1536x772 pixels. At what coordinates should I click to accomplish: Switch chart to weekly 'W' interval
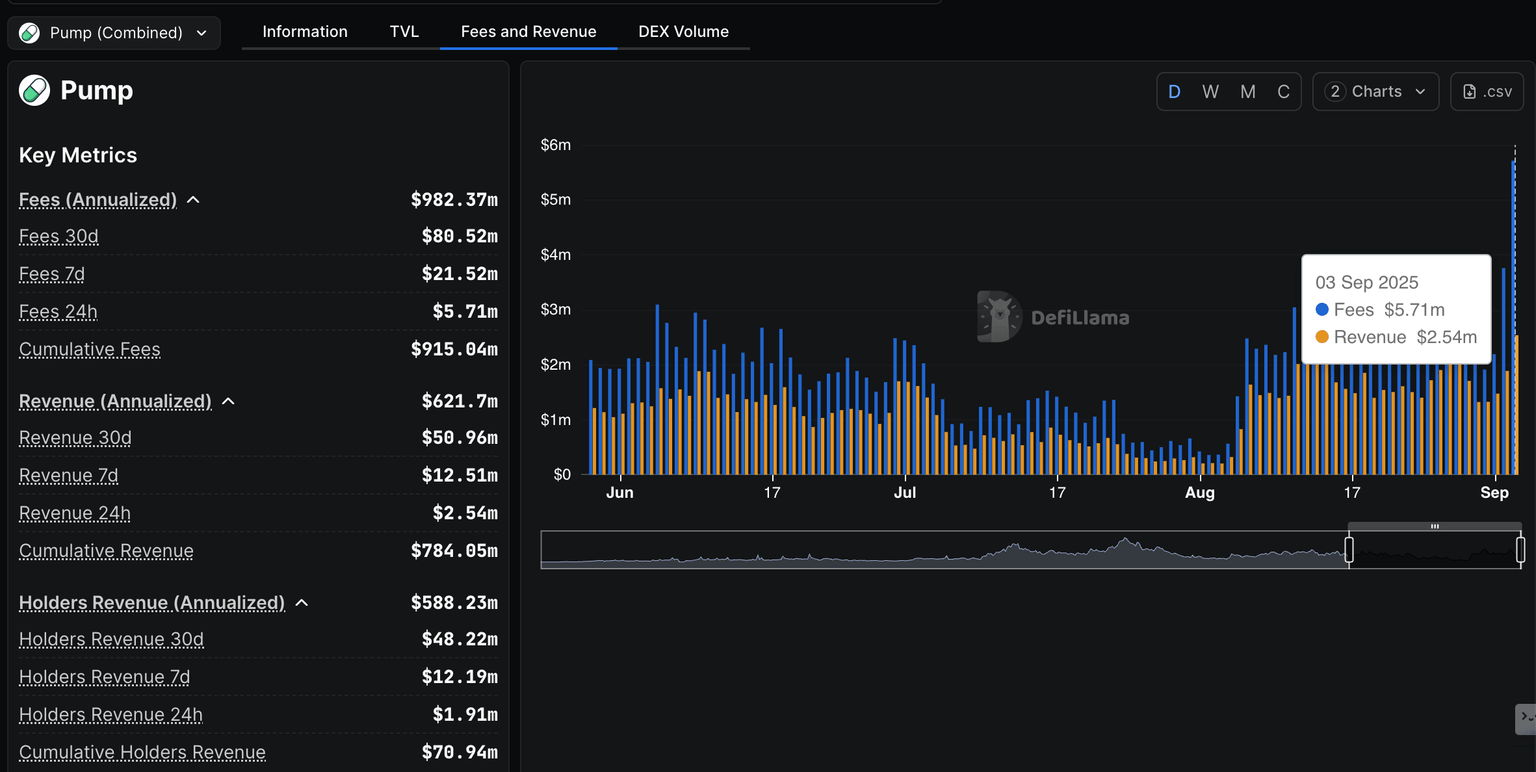pyautogui.click(x=1210, y=91)
